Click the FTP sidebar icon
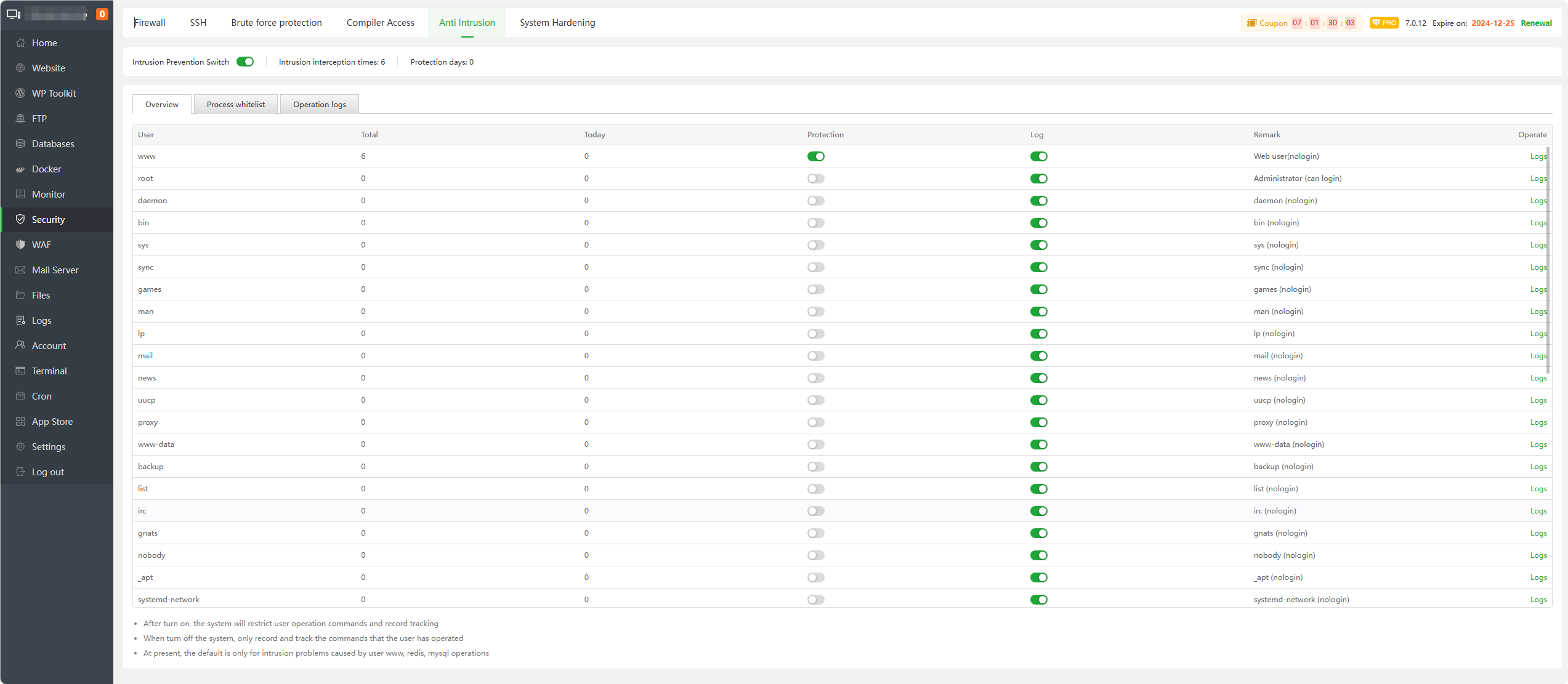 pos(20,118)
